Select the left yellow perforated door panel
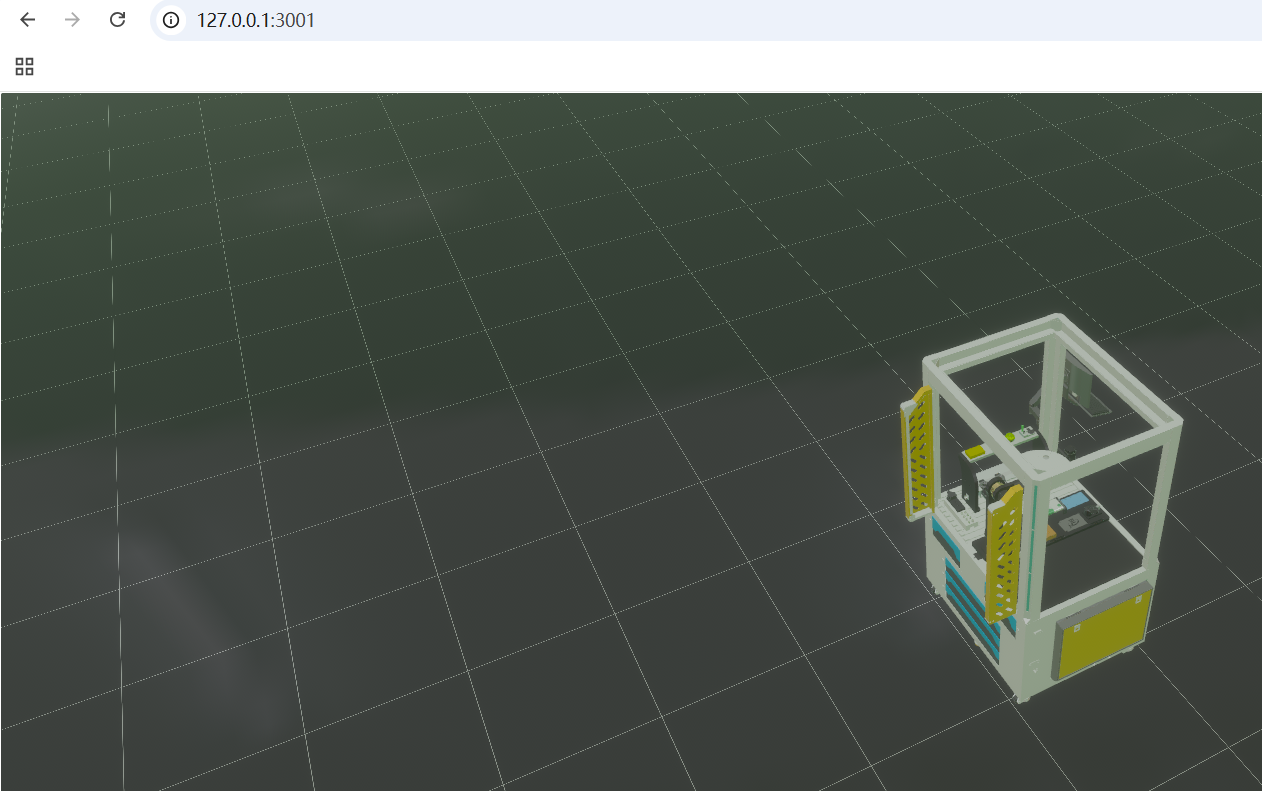The width and height of the screenshot is (1262, 791). (919, 451)
